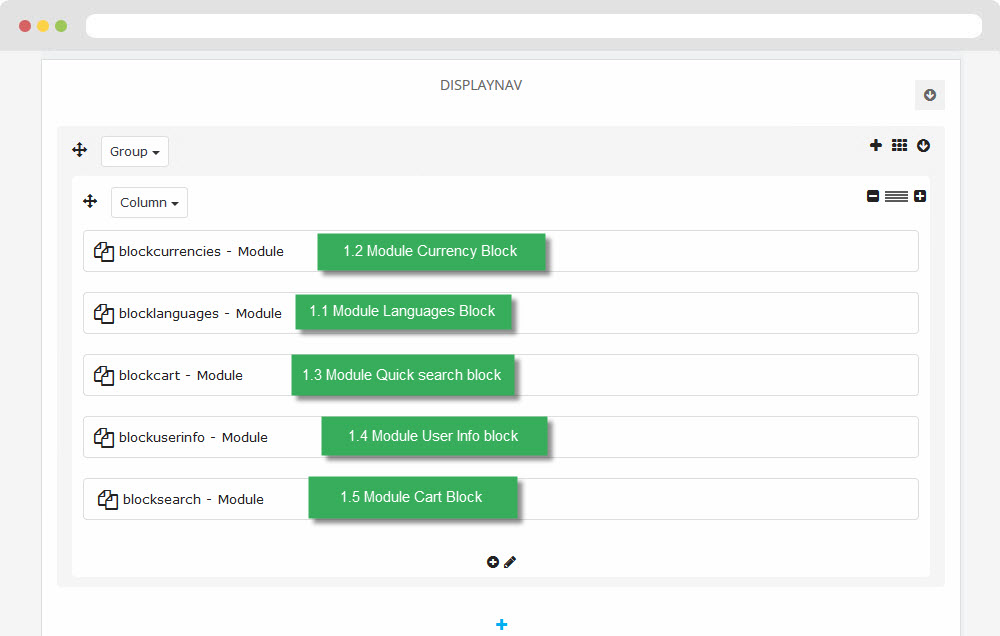Image resolution: width=1000 pixels, height=636 pixels.
Task: Collapse the DISPLAYNAV panel arrow icon
Action: [x=929, y=95]
